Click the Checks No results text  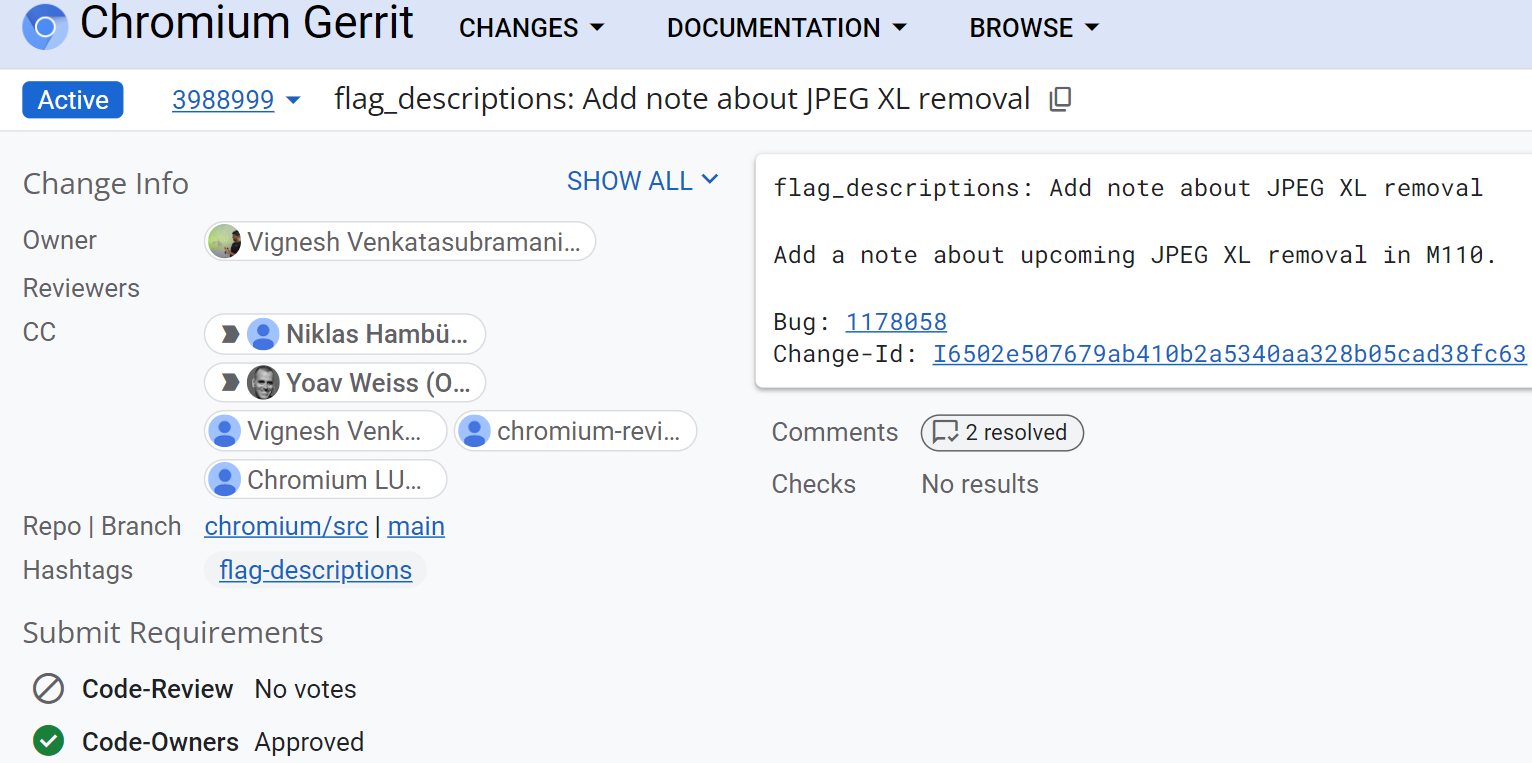980,484
